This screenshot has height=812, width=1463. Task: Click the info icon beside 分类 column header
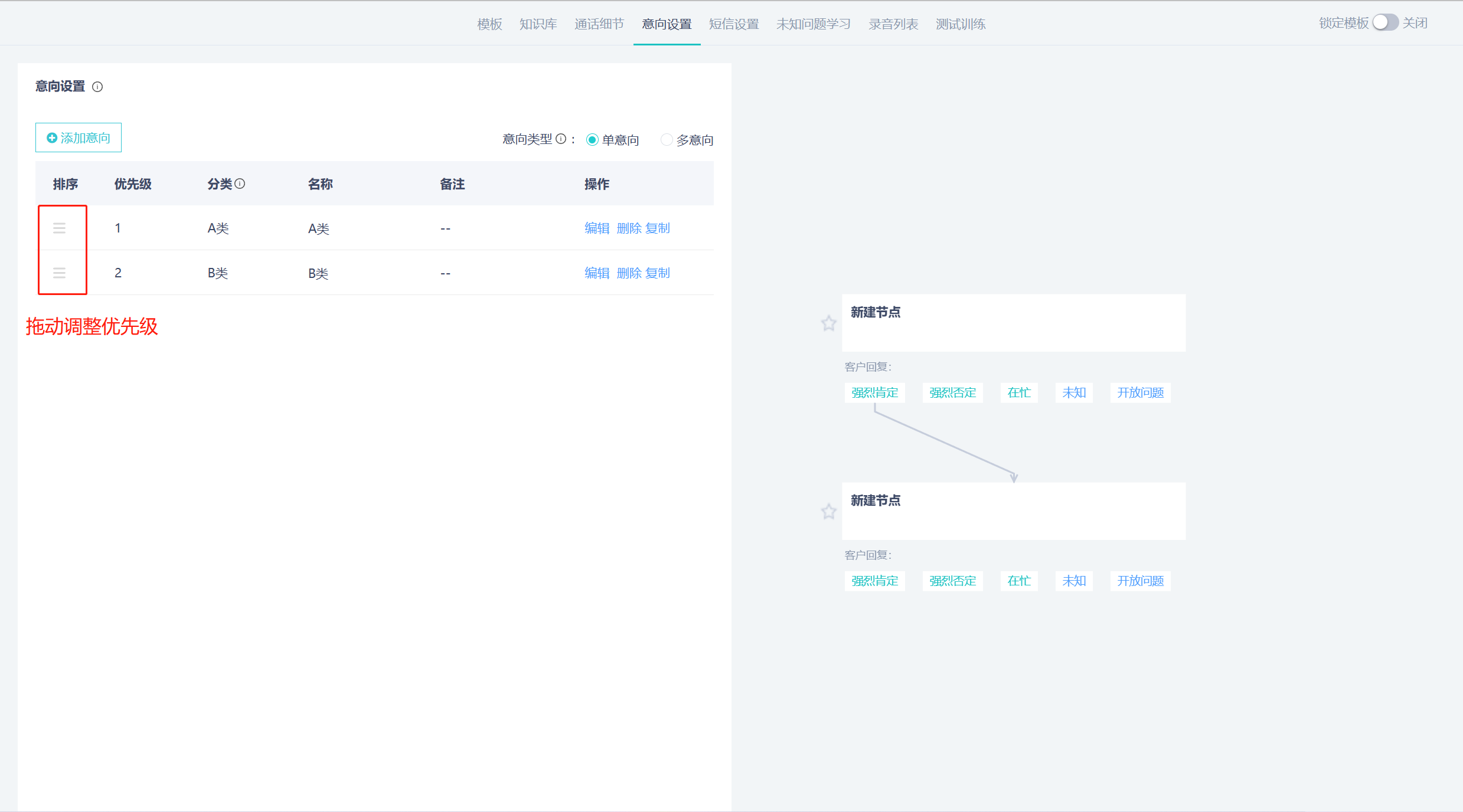click(x=240, y=184)
